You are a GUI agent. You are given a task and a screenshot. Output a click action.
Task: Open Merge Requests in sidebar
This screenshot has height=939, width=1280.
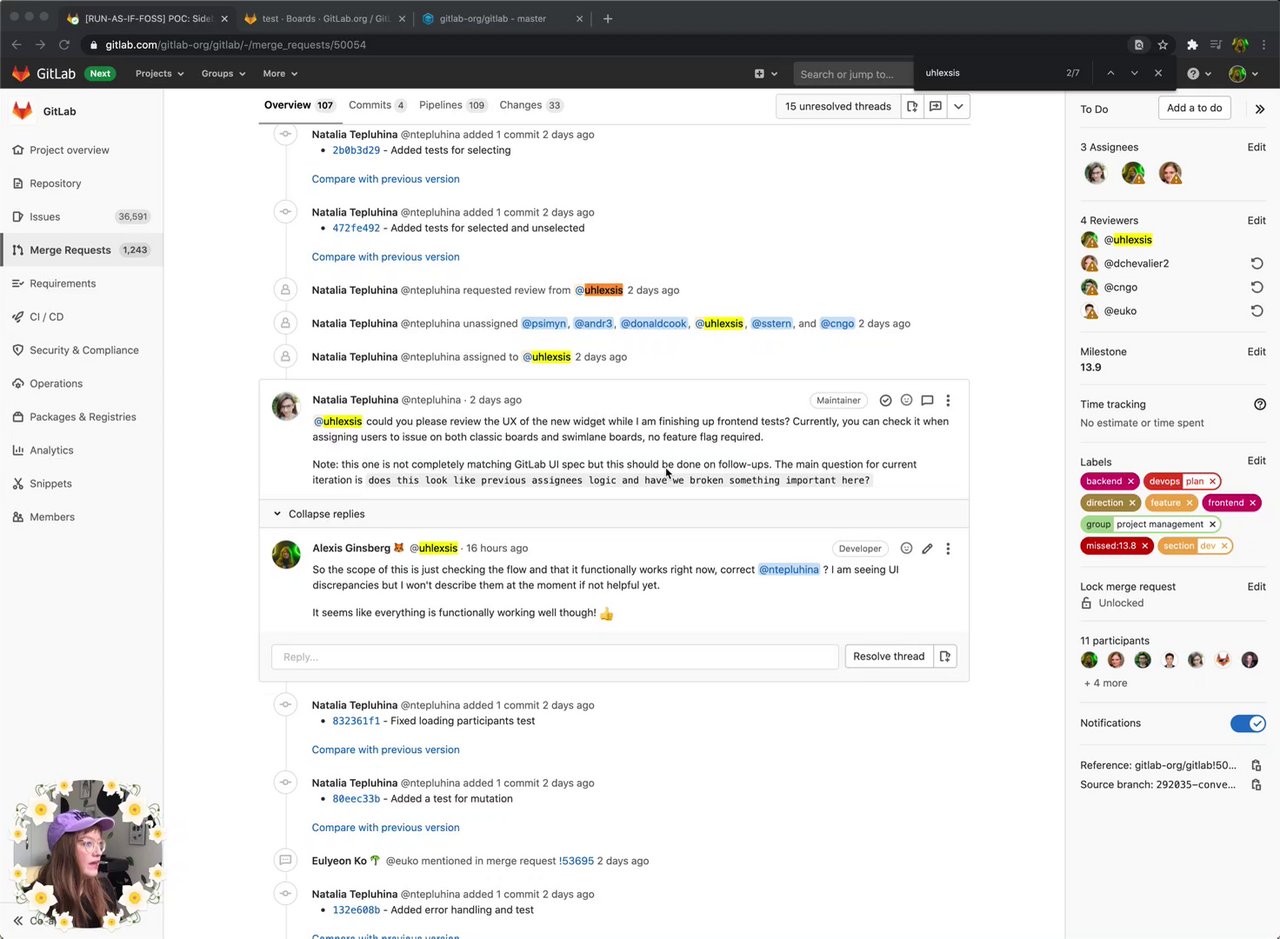(82, 250)
